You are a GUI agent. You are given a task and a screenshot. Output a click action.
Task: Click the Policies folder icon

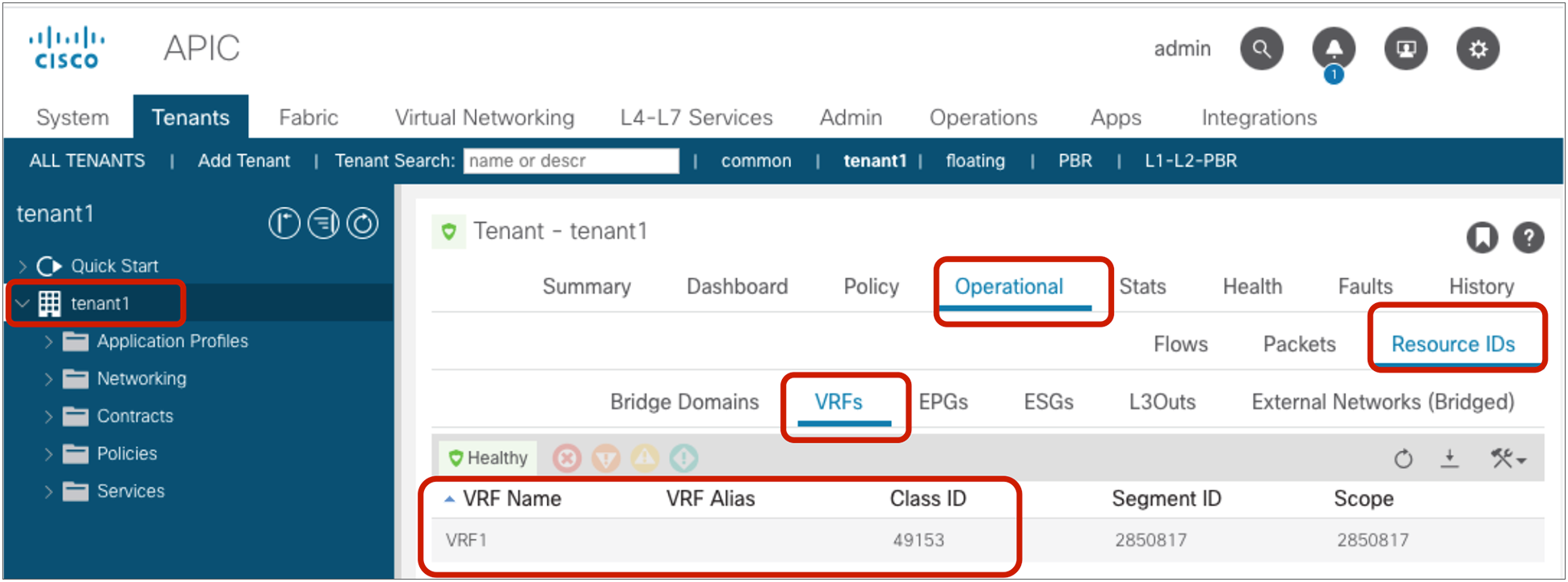tap(76, 453)
